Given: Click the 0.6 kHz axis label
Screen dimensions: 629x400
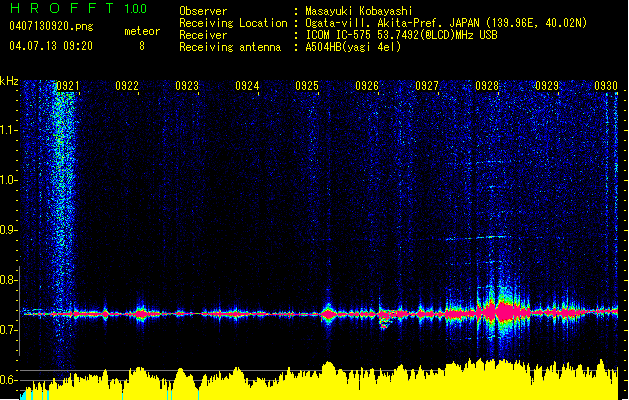Looking at the screenshot, I should 8,380.
